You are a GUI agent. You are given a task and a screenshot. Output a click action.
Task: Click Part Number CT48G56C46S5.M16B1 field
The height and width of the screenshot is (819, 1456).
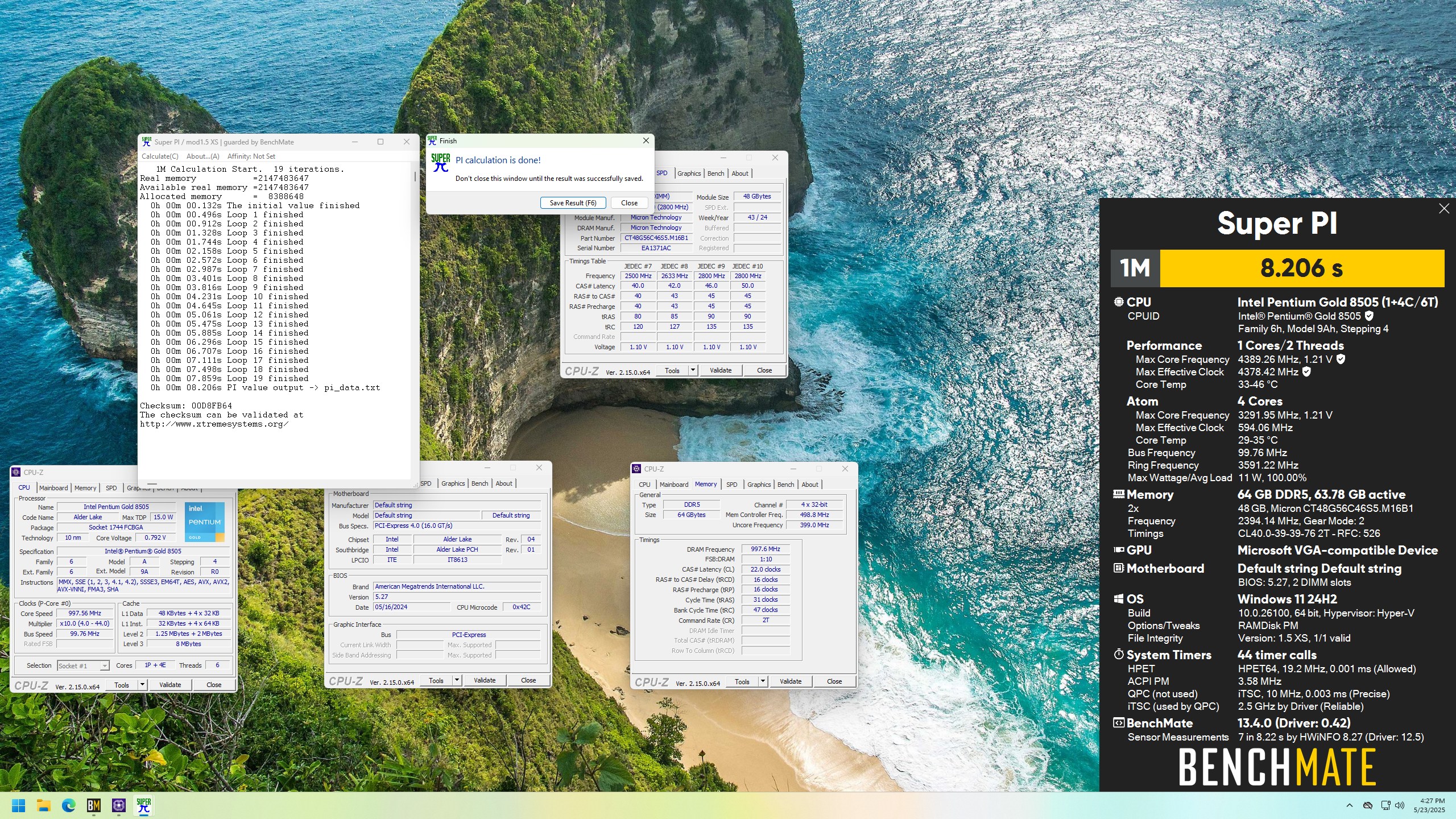pos(656,238)
